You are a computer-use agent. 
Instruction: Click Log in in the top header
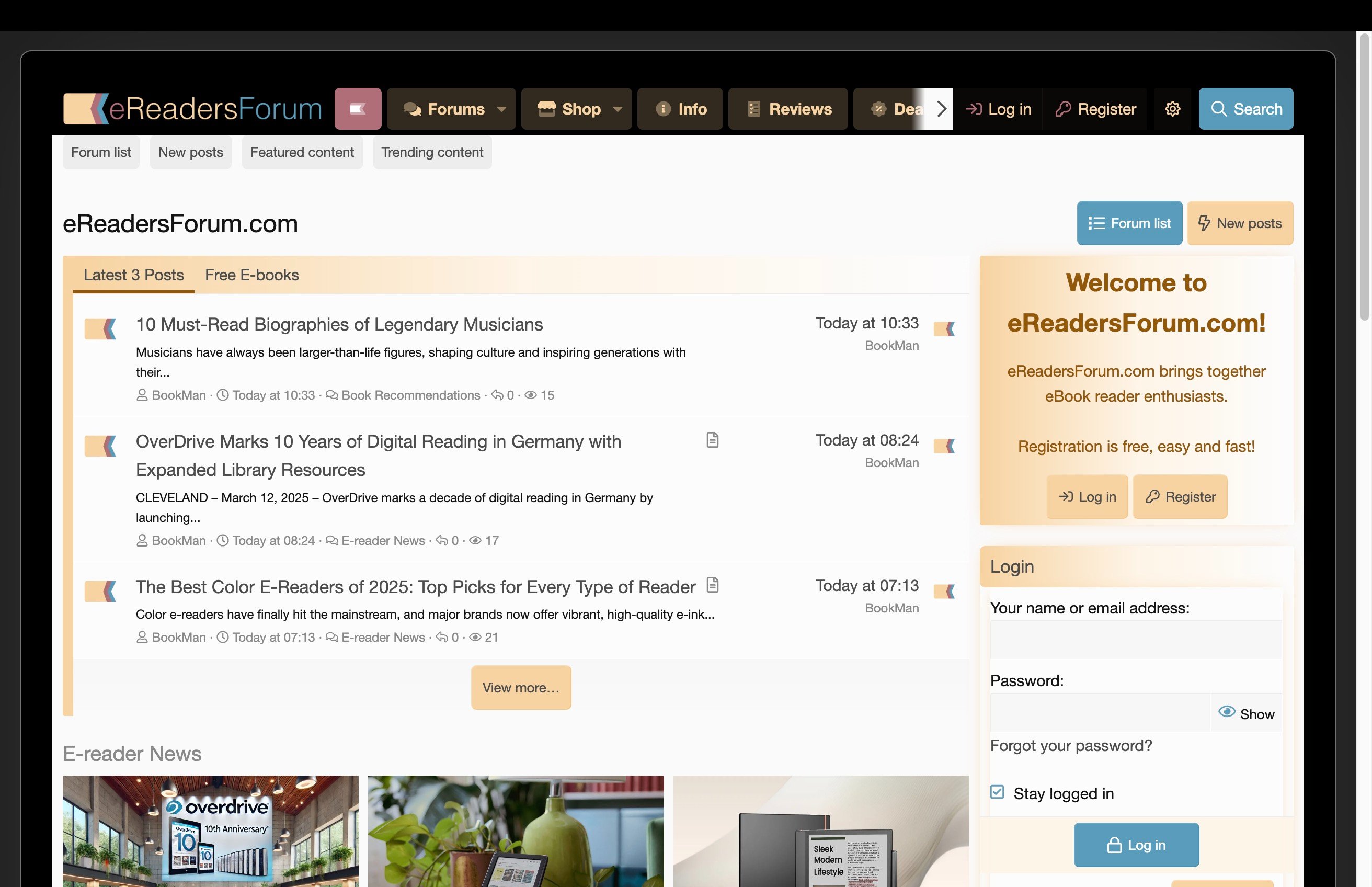(998, 109)
